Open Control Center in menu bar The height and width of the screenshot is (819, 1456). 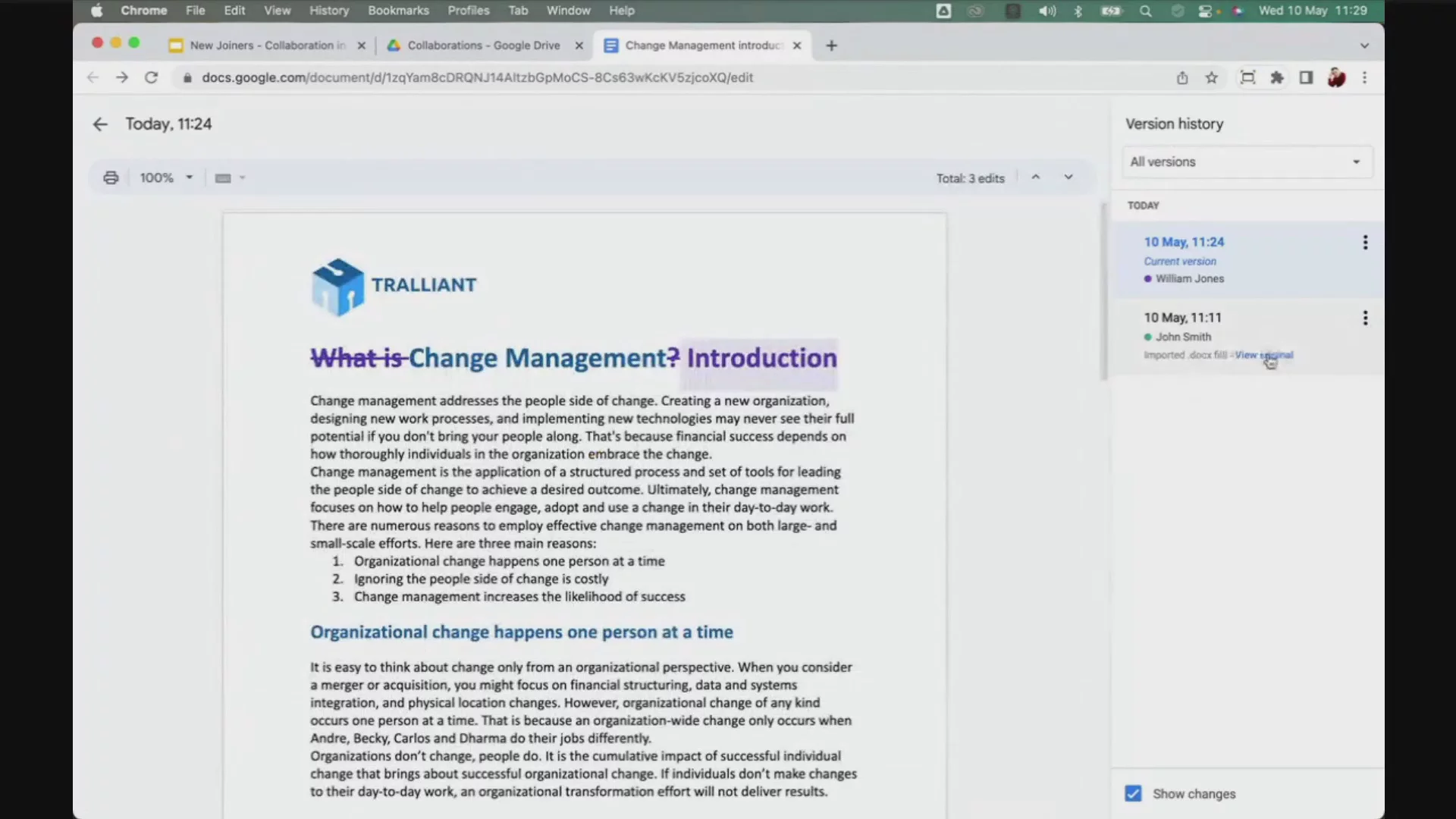click(x=1206, y=11)
